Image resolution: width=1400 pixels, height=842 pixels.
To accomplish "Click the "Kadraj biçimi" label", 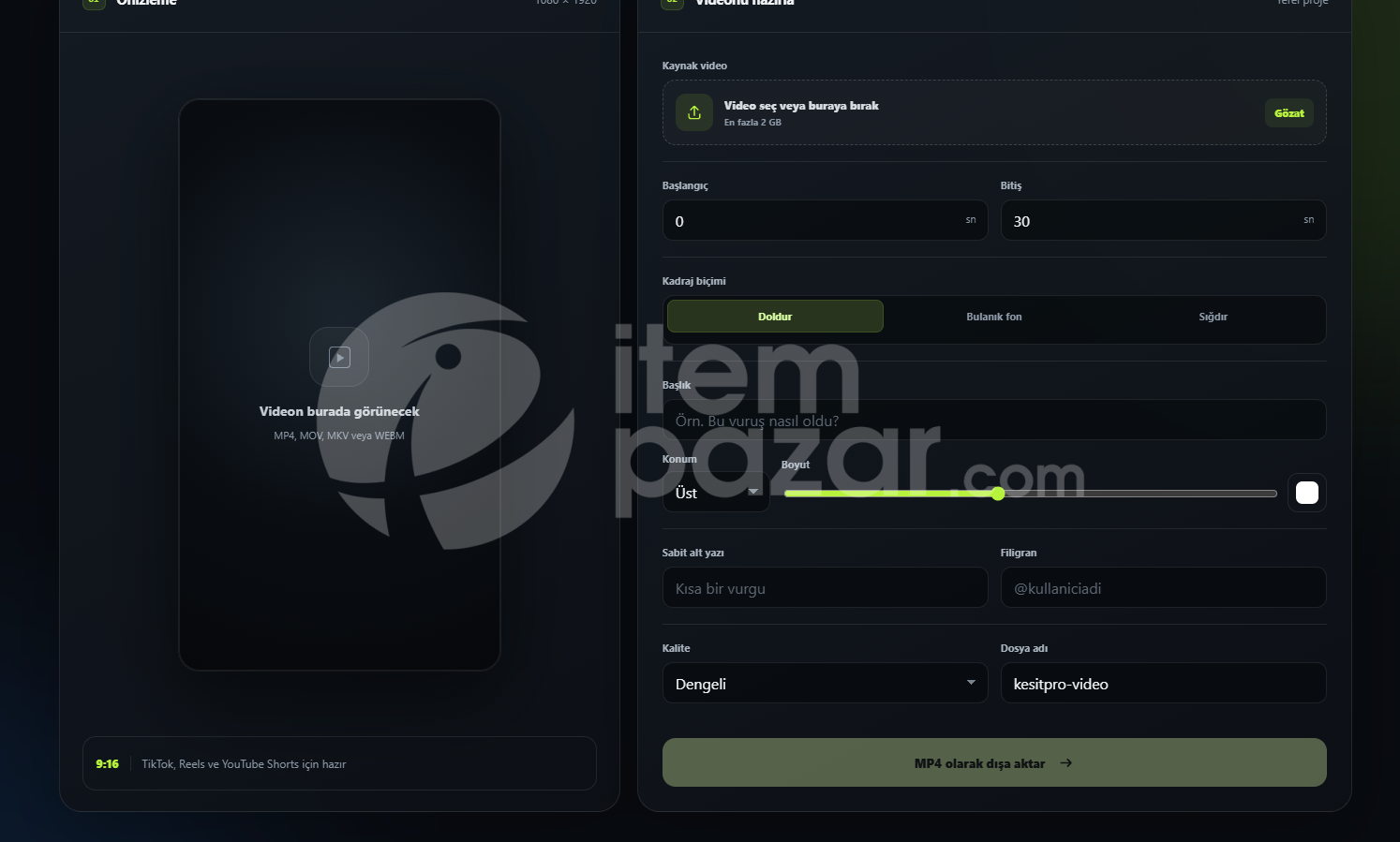I will click(x=693, y=281).
